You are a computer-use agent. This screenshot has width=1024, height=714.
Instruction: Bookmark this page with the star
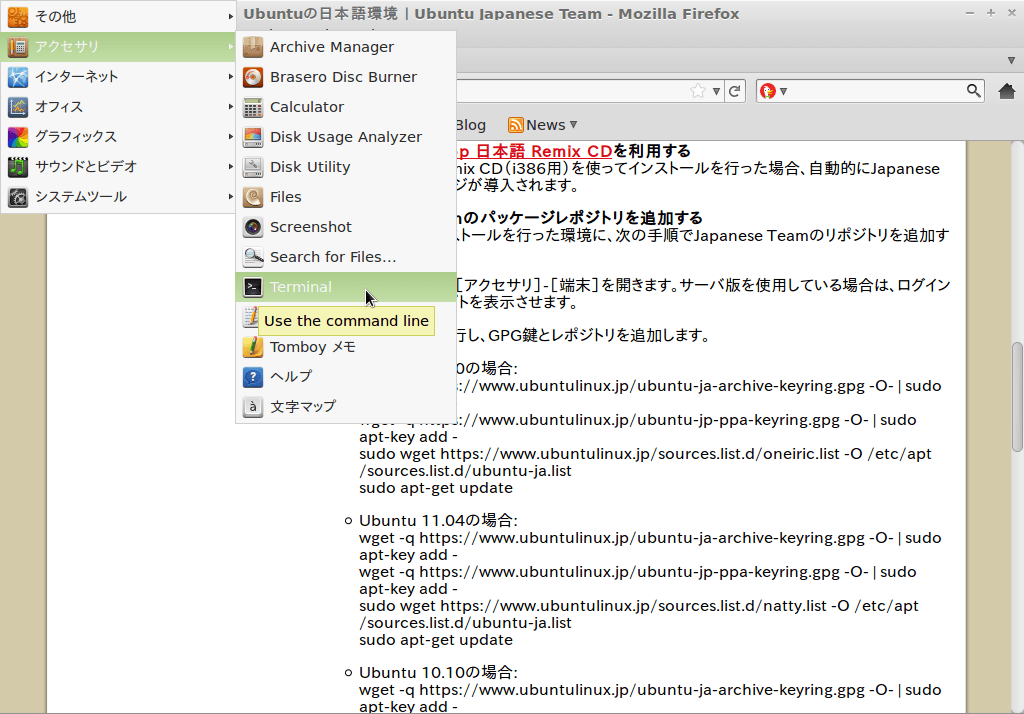(x=697, y=91)
